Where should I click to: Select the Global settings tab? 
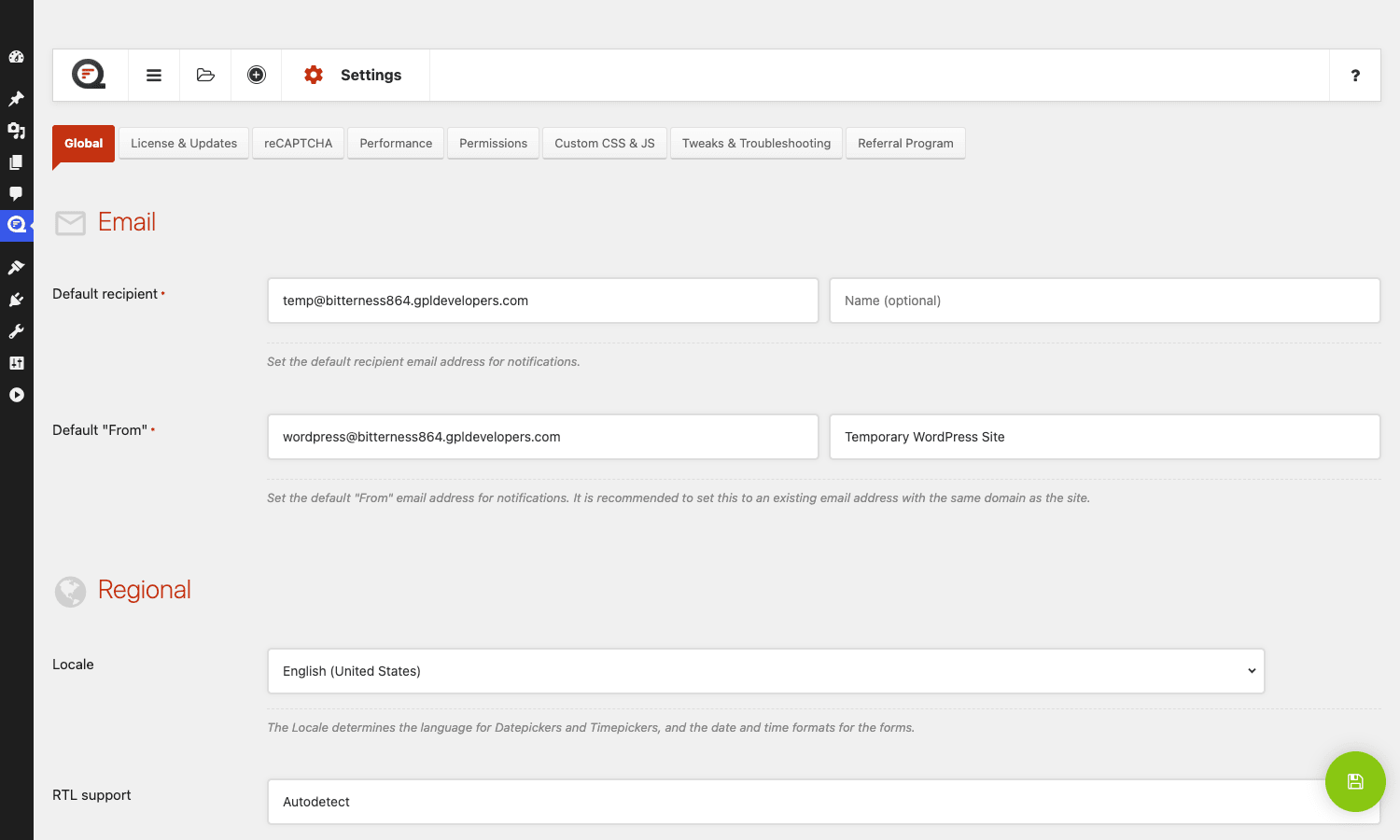[83, 144]
